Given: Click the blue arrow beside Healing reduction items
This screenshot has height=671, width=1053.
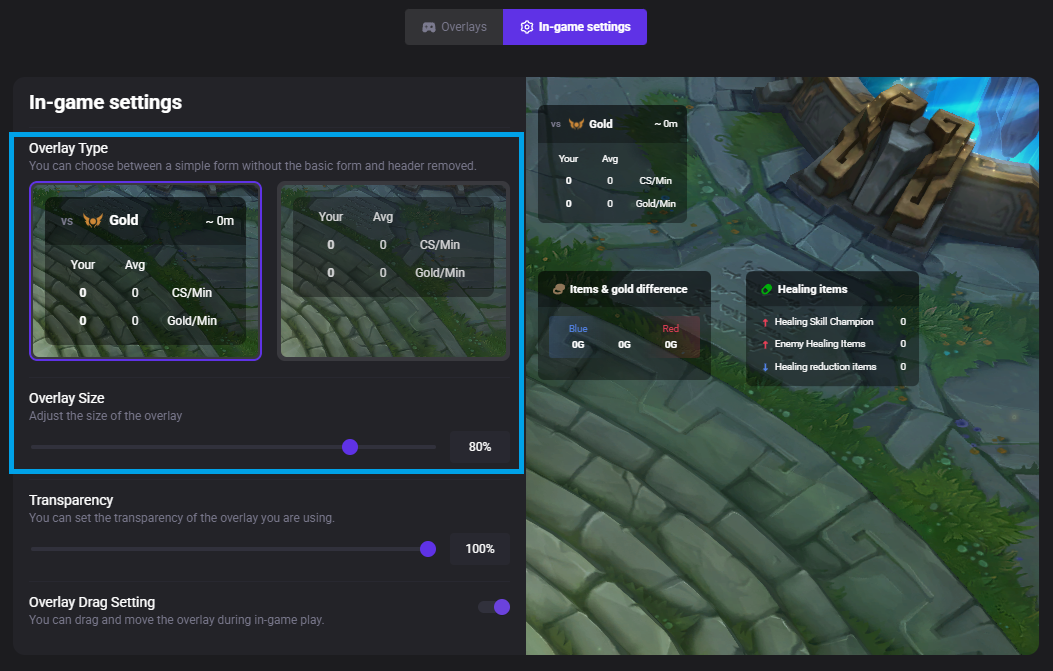Looking at the screenshot, I should pos(765,367).
